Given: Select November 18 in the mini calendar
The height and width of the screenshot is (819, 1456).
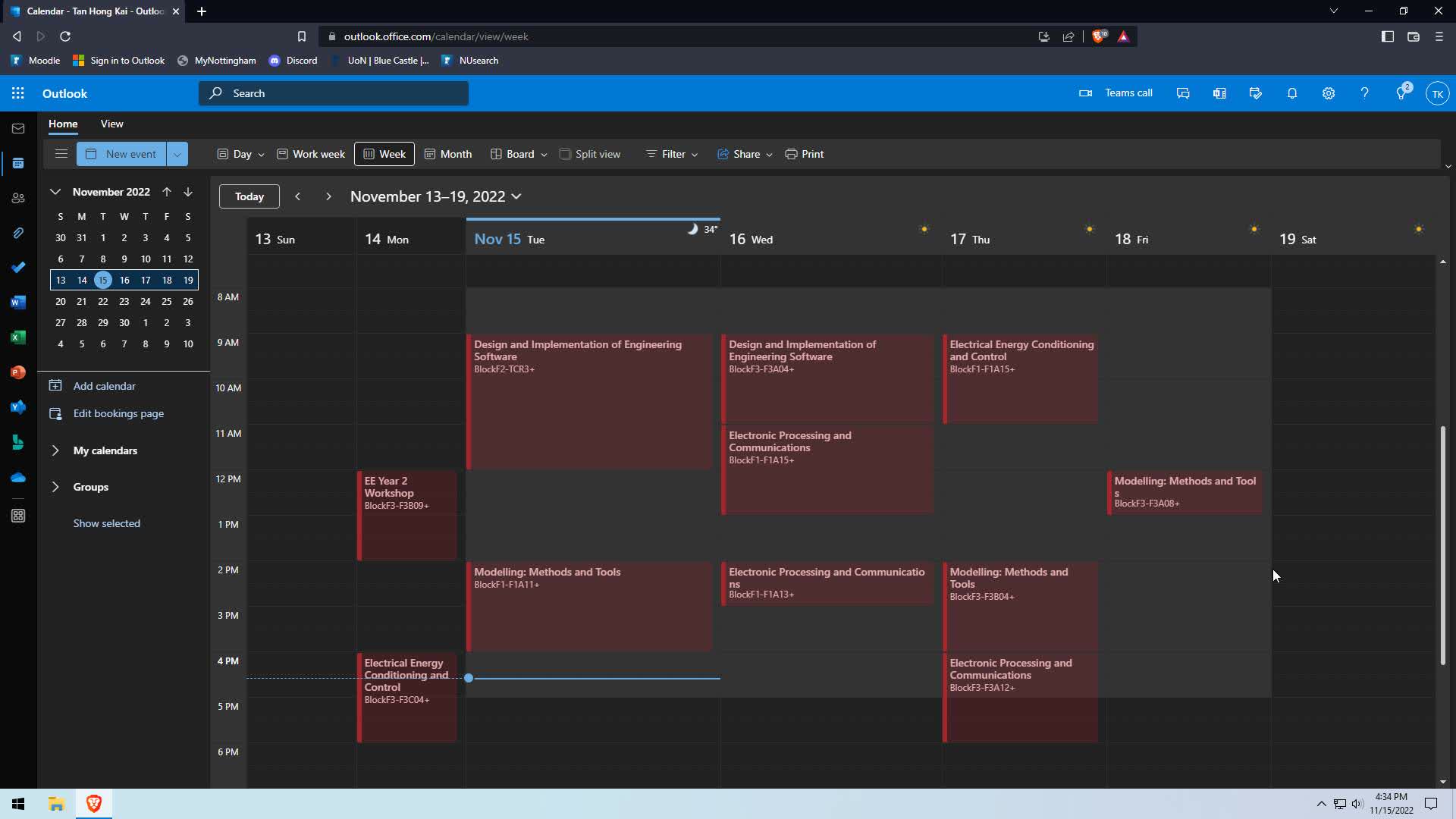Looking at the screenshot, I should [166, 280].
